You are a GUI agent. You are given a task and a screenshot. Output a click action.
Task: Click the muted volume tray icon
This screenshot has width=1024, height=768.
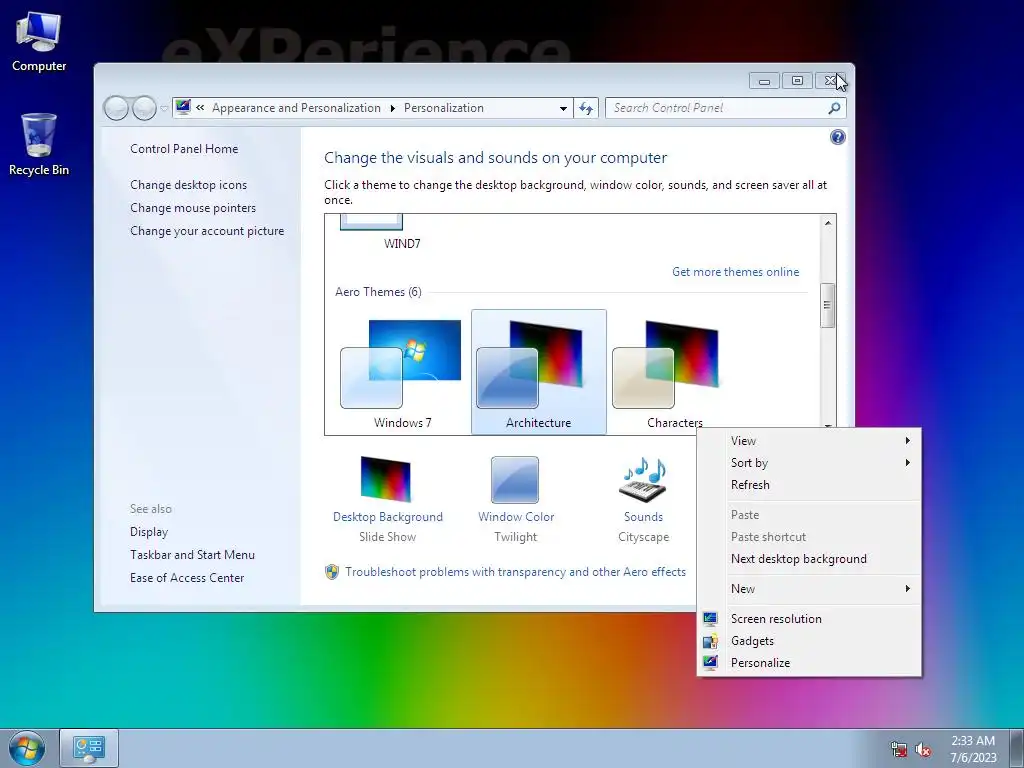(x=923, y=750)
